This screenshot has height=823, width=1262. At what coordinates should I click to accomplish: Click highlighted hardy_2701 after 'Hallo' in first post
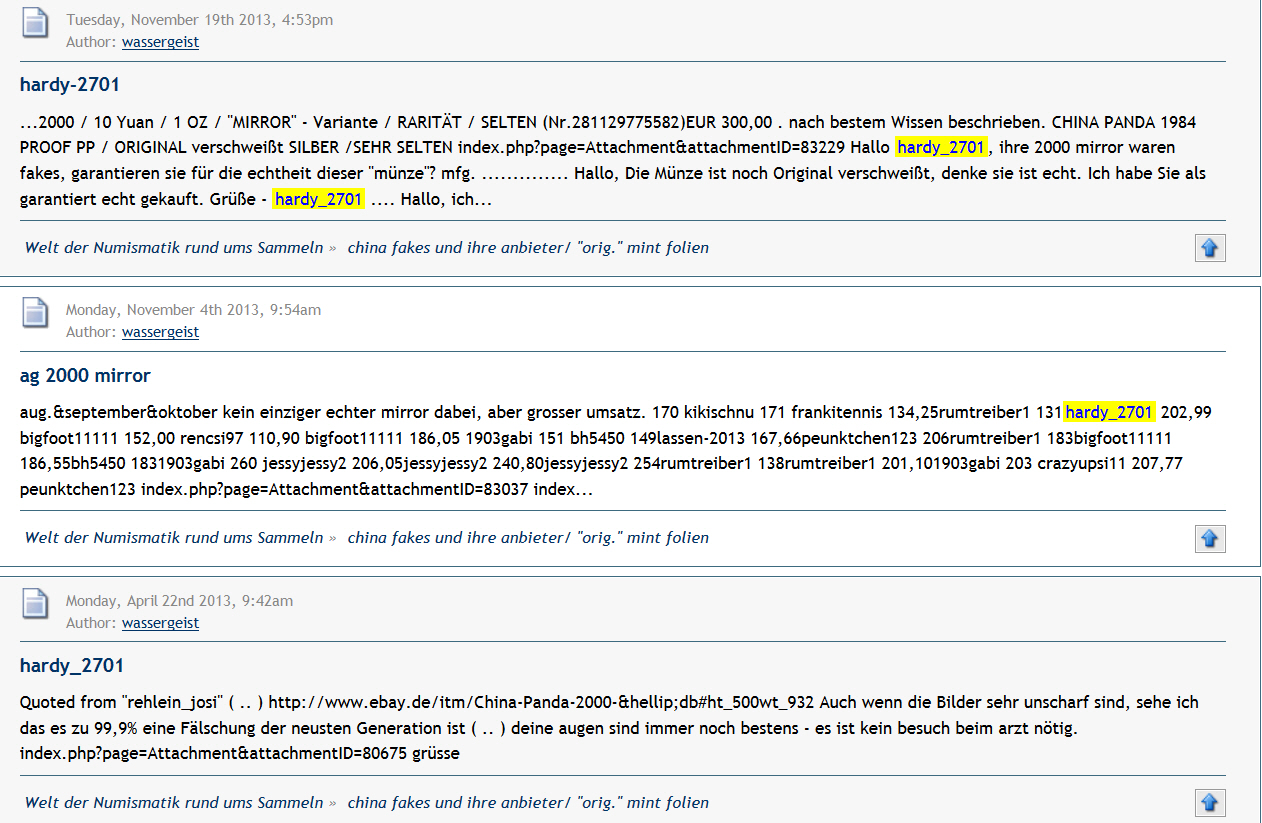940,148
